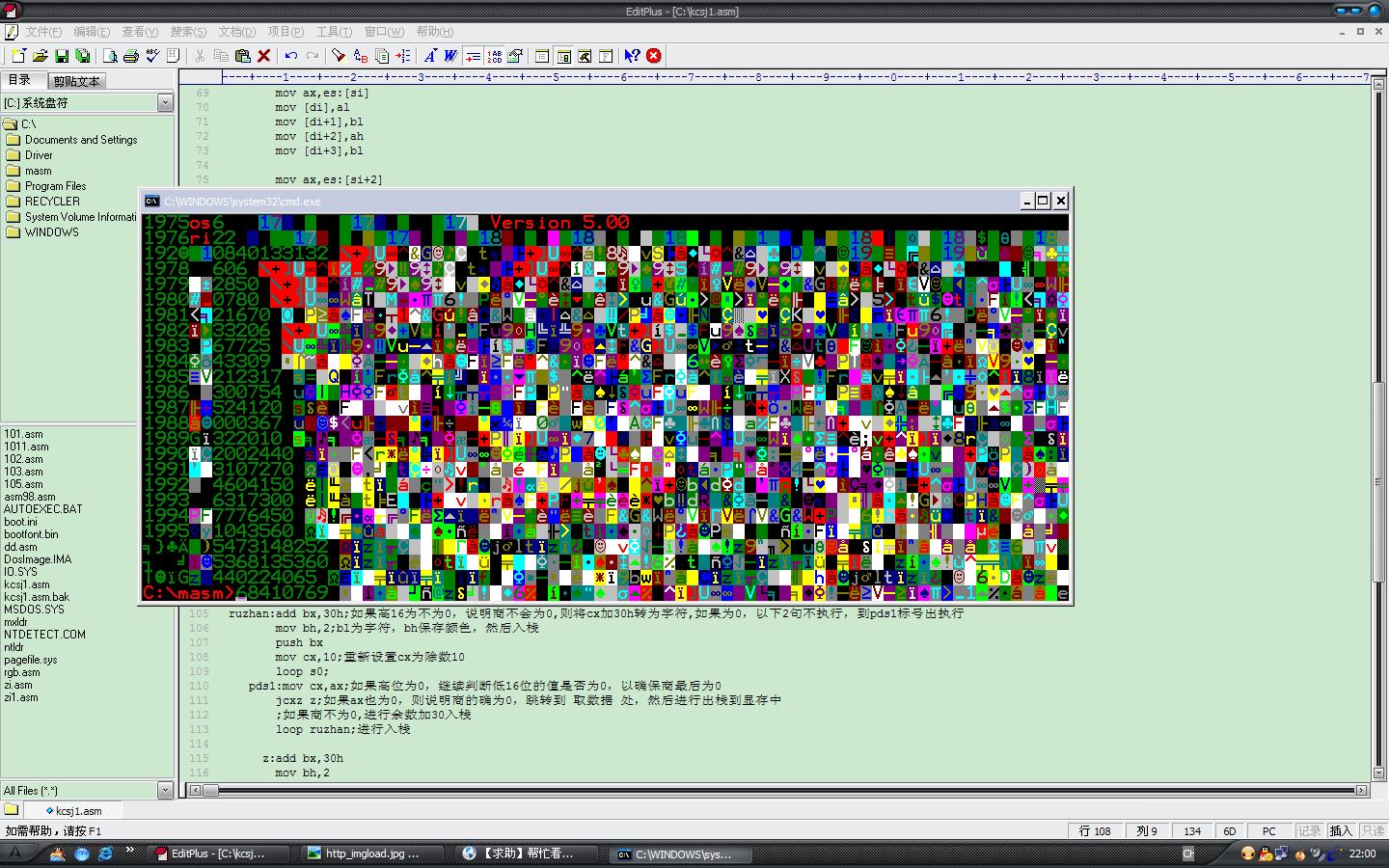Open the Replace A-to-B icon
This screenshot has height=868, width=1389.
tap(360, 56)
